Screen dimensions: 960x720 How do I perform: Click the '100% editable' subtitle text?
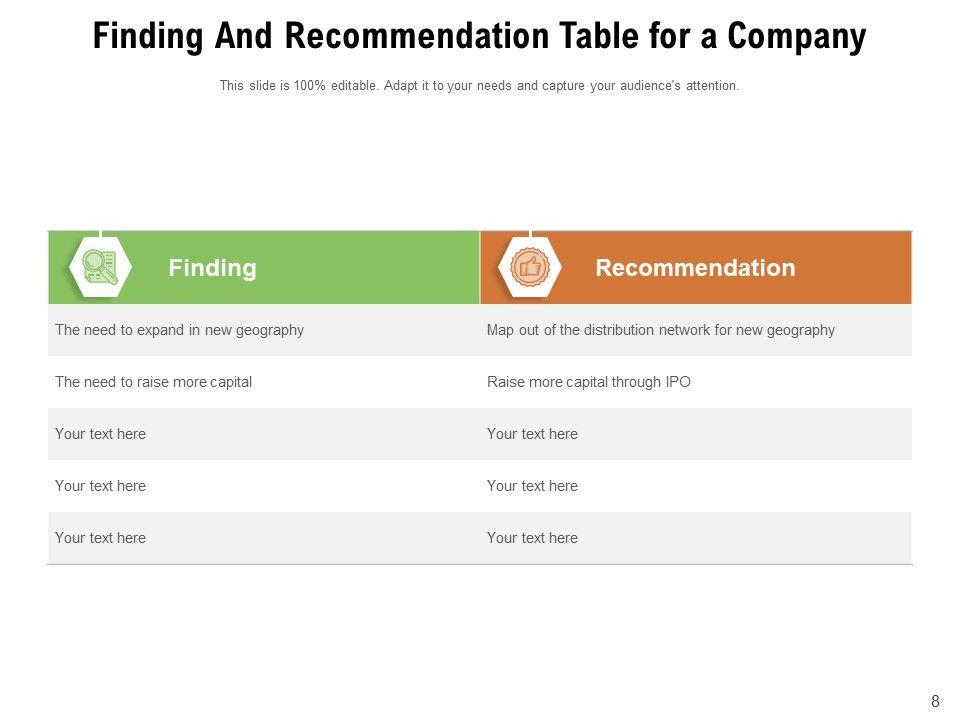tap(479, 86)
